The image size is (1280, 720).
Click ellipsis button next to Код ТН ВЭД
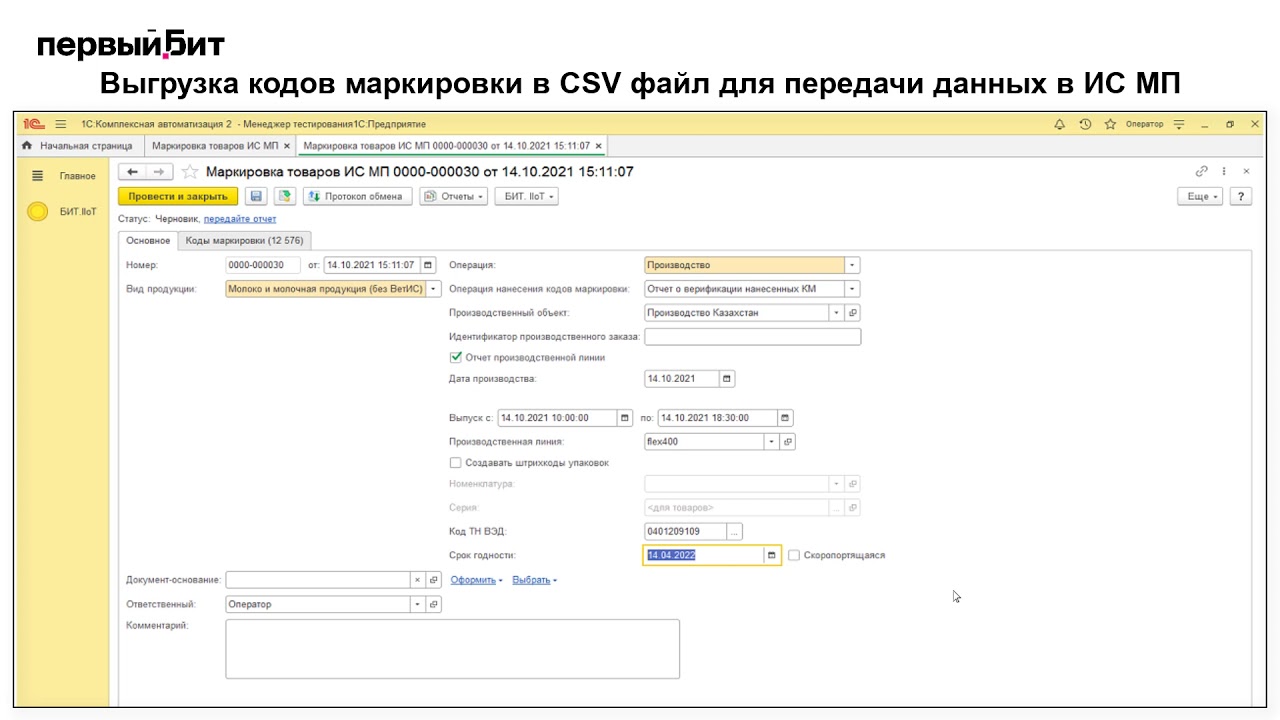(735, 531)
